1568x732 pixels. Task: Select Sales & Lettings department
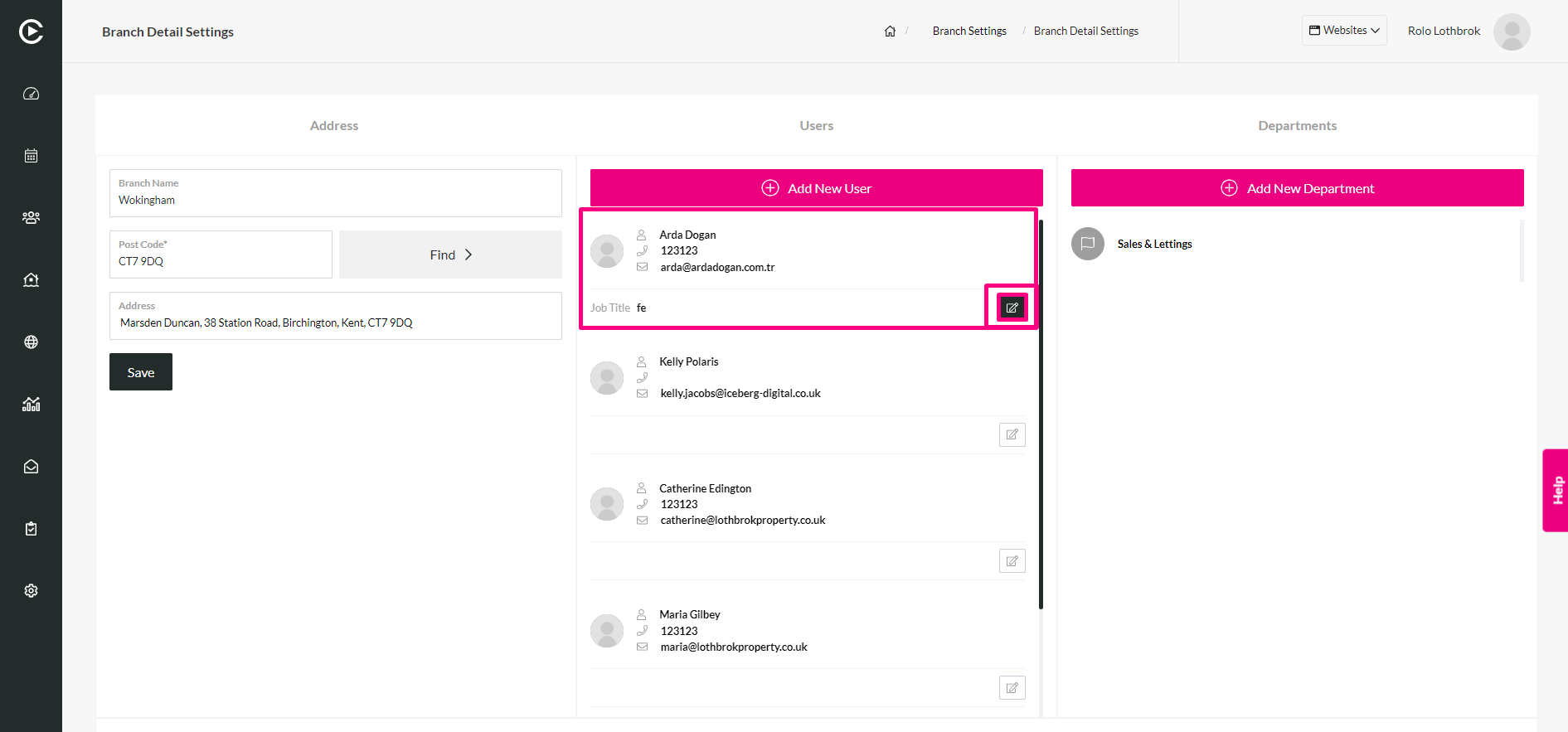pos(1154,245)
